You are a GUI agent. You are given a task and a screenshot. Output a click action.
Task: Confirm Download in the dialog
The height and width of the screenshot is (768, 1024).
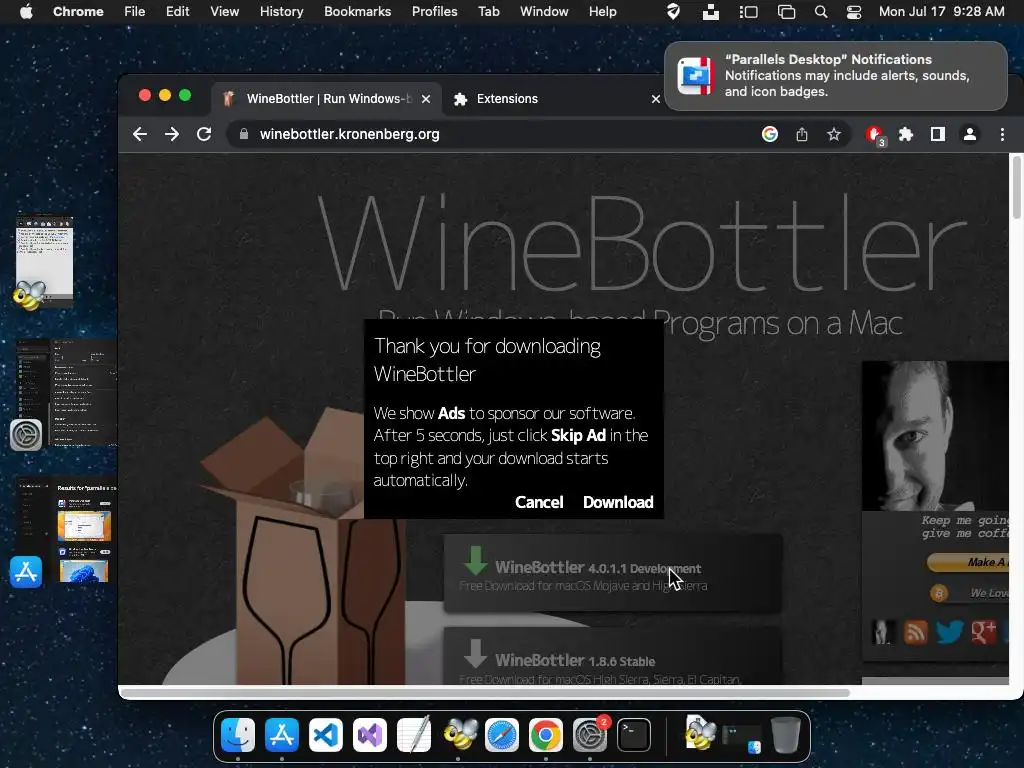click(x=618, y=502)
